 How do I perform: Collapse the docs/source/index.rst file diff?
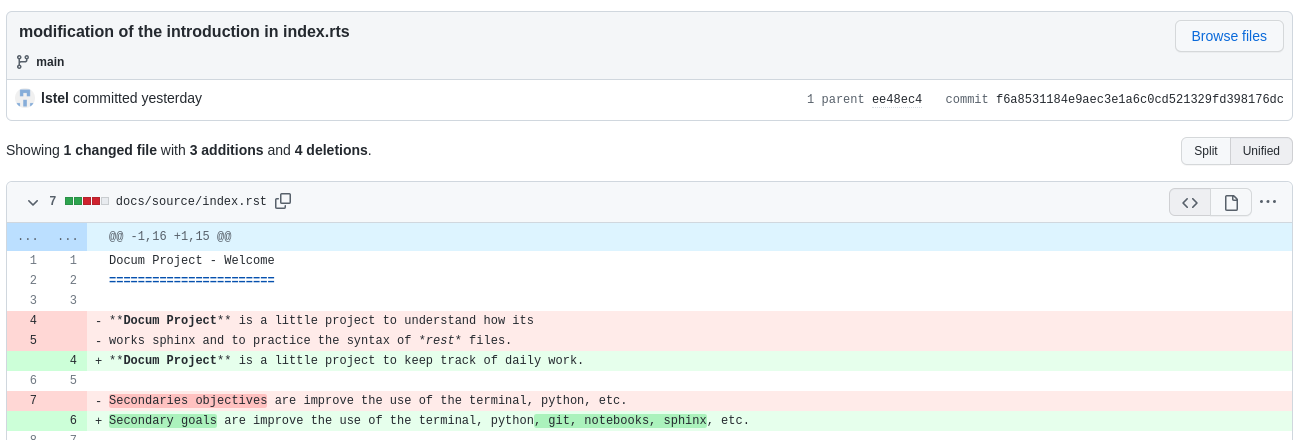(33, 202)
